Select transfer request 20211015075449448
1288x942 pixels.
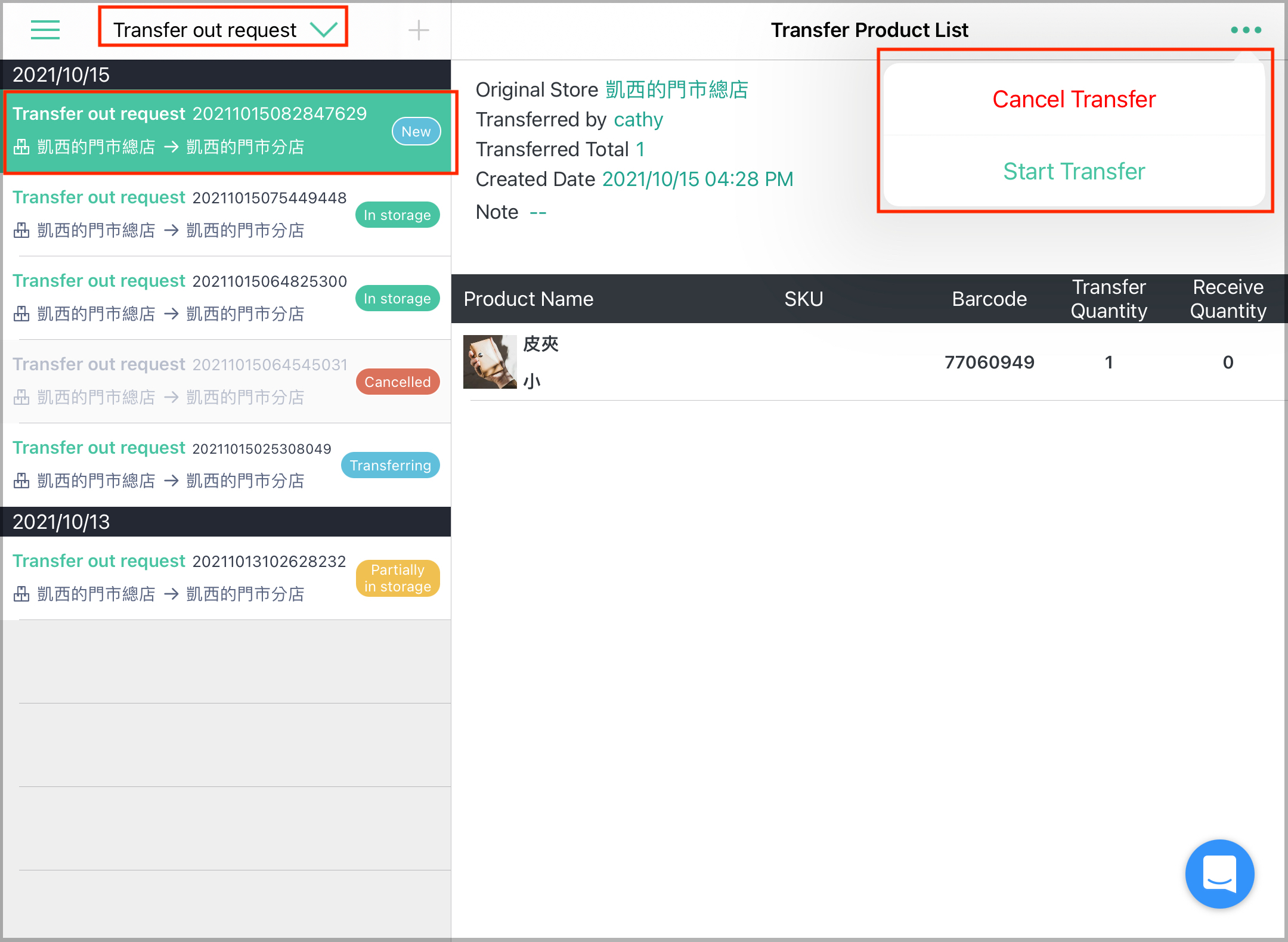pyautogui.click(x=227, y=215)
